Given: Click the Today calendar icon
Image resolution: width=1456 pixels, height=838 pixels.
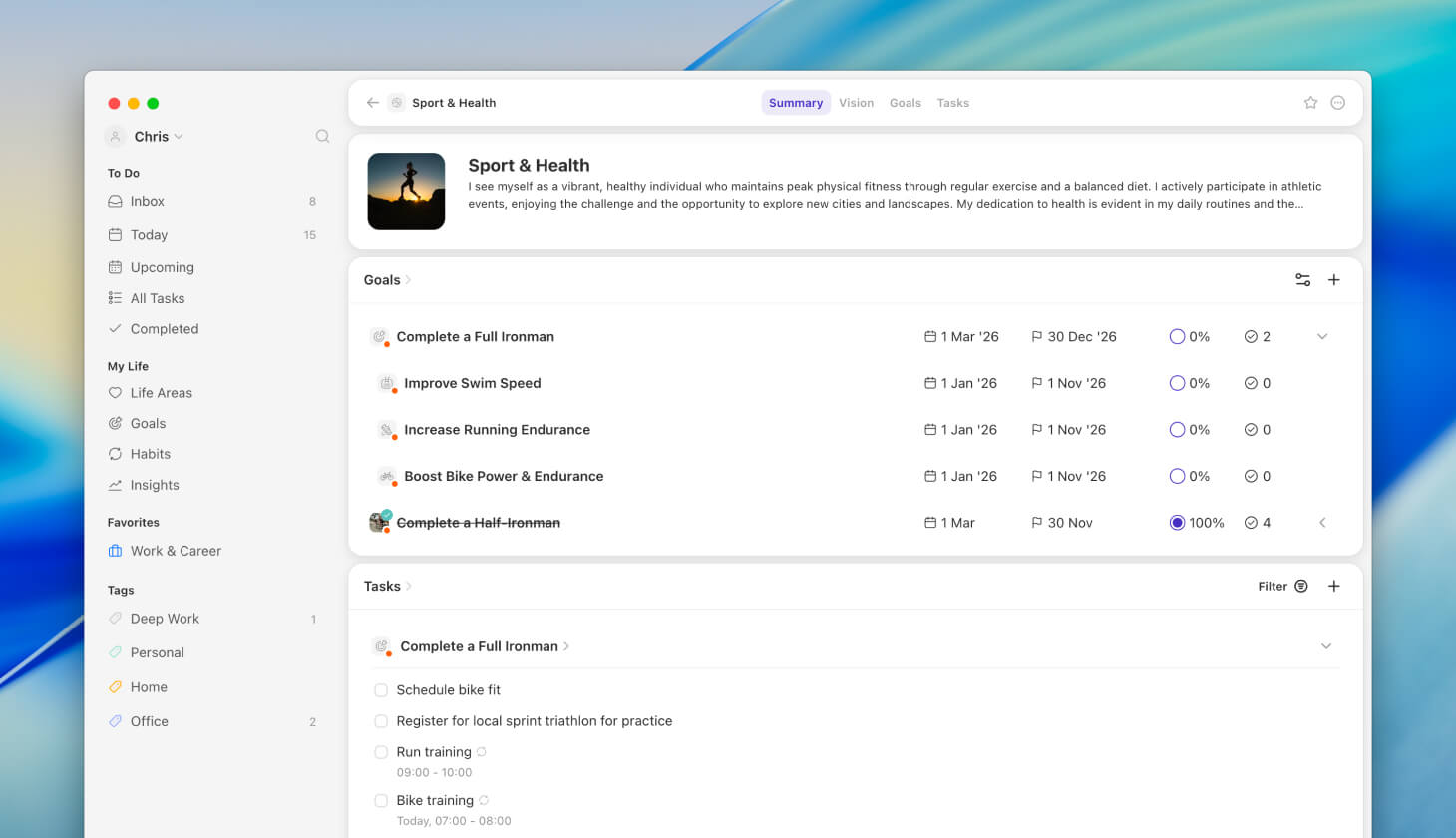Looking at the screenshot, I should point(115,234).
